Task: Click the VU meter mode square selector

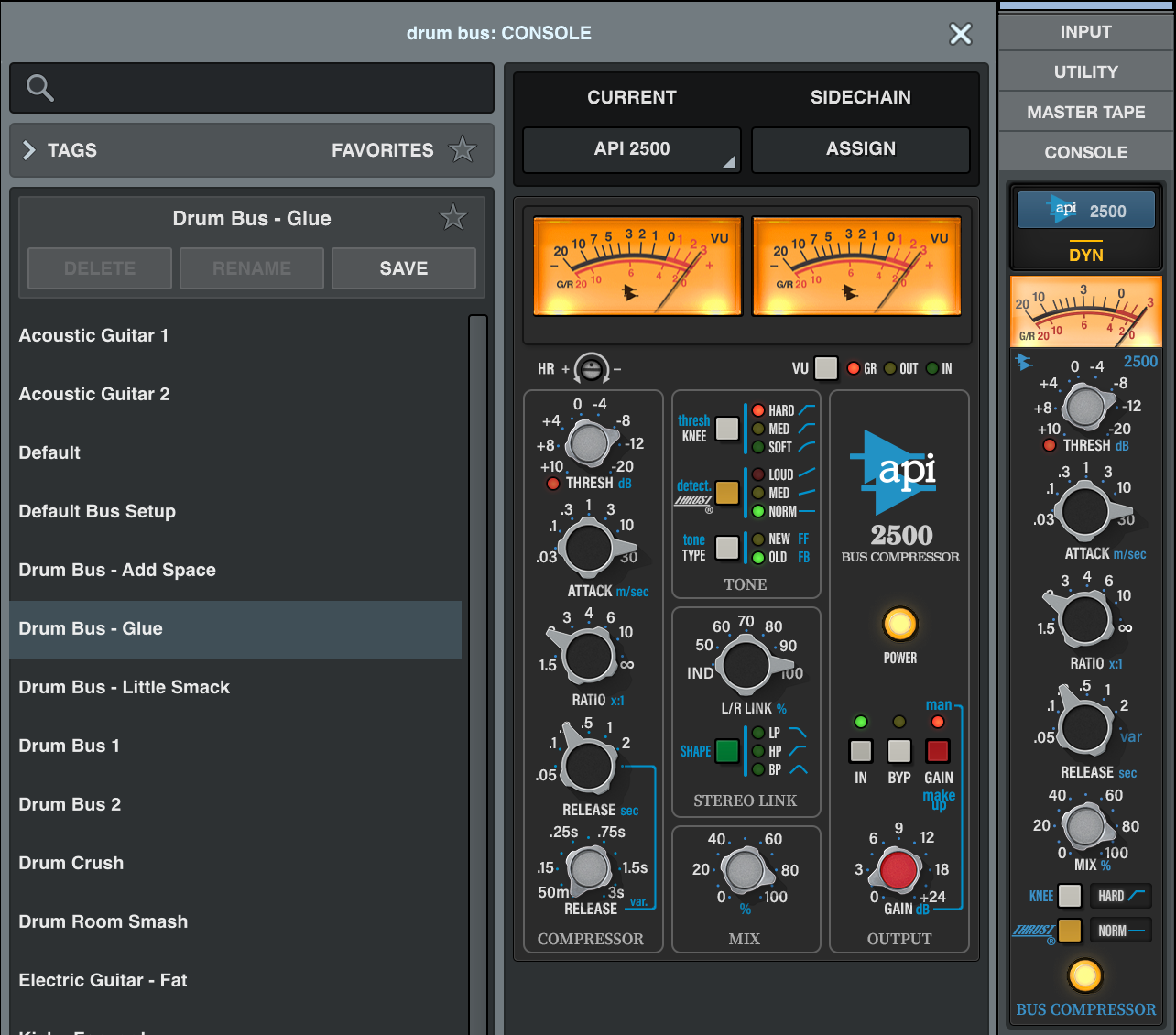Action: click(826, 368)
